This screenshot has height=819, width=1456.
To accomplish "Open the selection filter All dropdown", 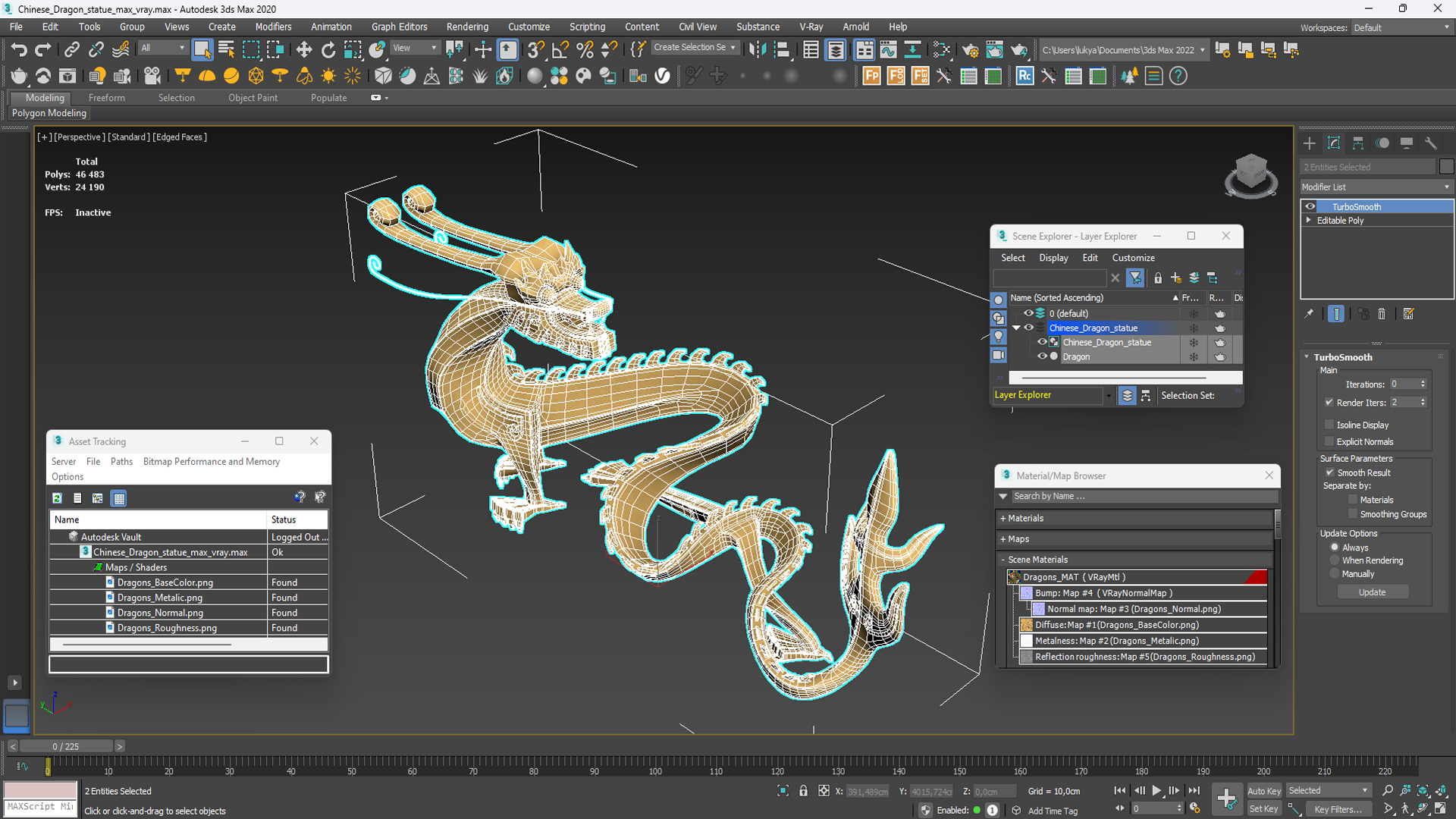I will 162,49.
